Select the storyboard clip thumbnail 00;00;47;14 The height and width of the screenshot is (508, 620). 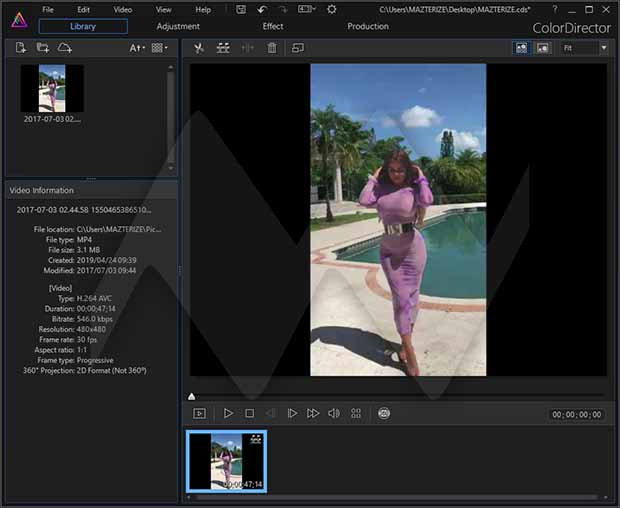[x=227, y=461]
